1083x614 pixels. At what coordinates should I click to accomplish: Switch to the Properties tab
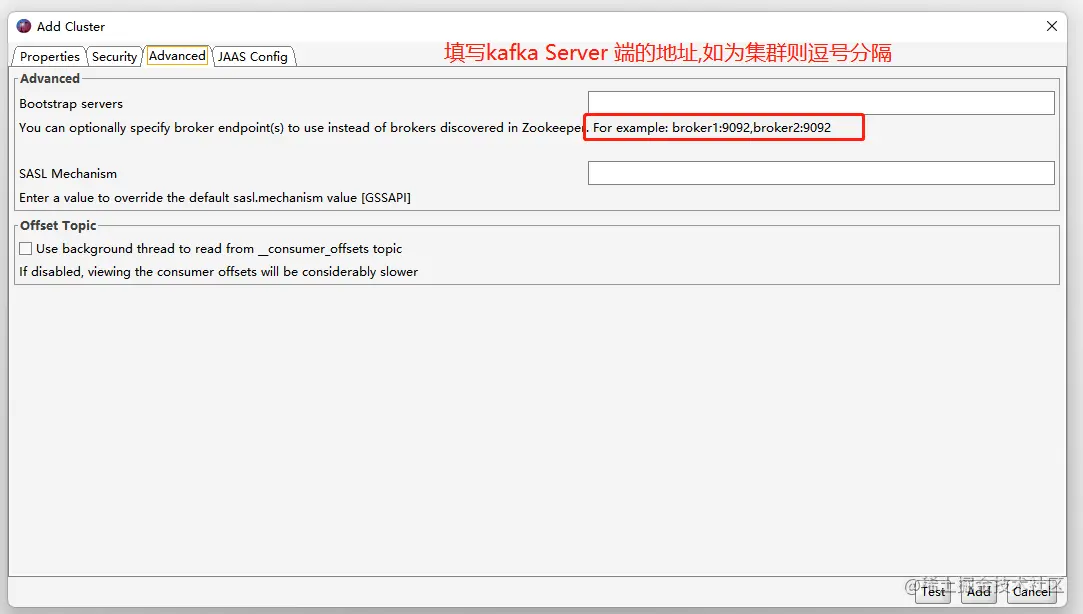49,57
